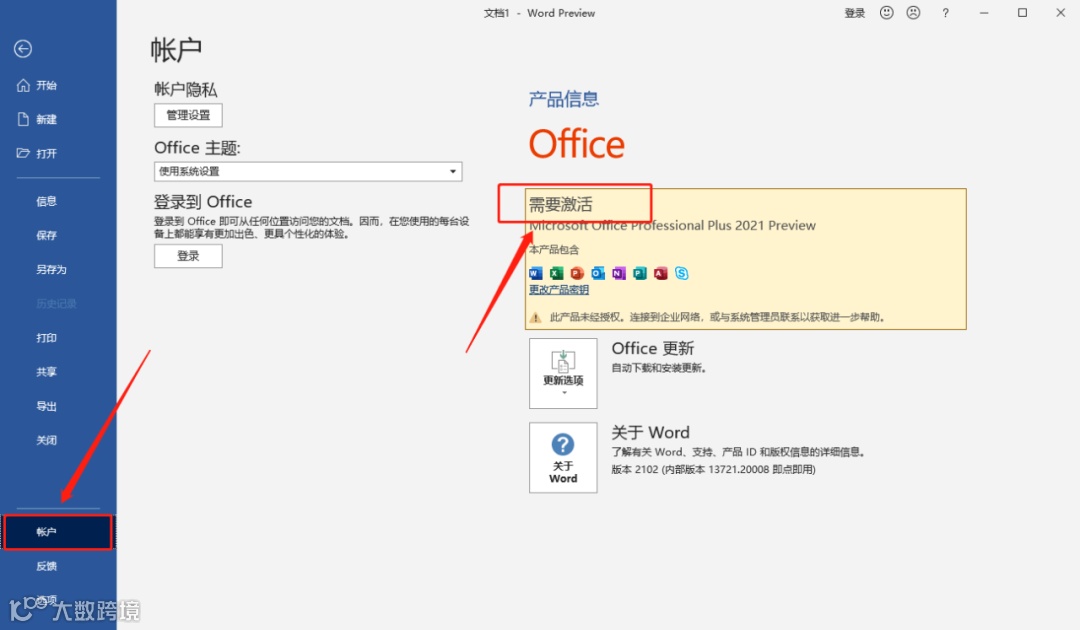Minimize the Word Preview window
This screenshot has width=1080, height=630.
click(984, 13)
